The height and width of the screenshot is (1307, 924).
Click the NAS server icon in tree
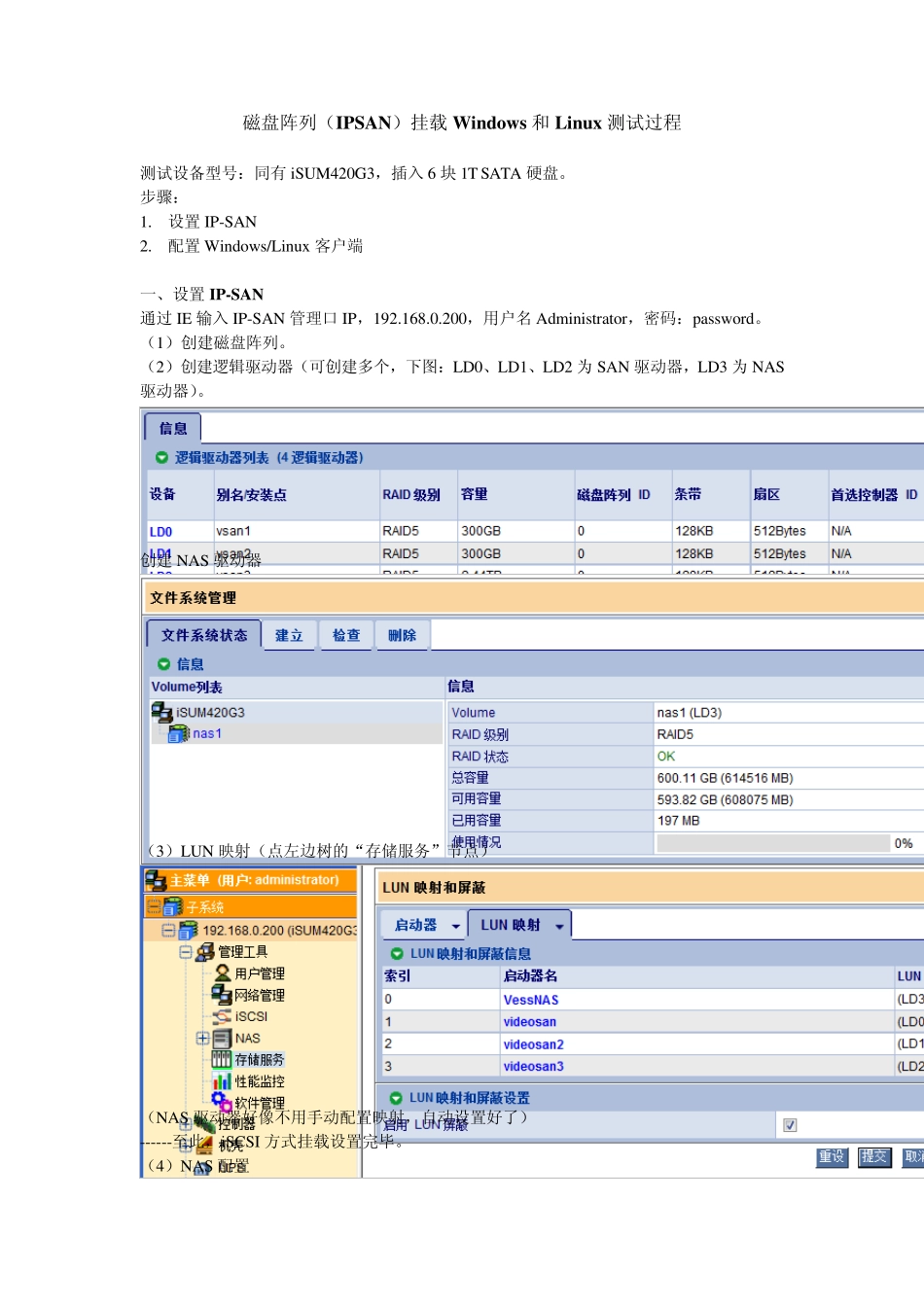click(222, 1039)
